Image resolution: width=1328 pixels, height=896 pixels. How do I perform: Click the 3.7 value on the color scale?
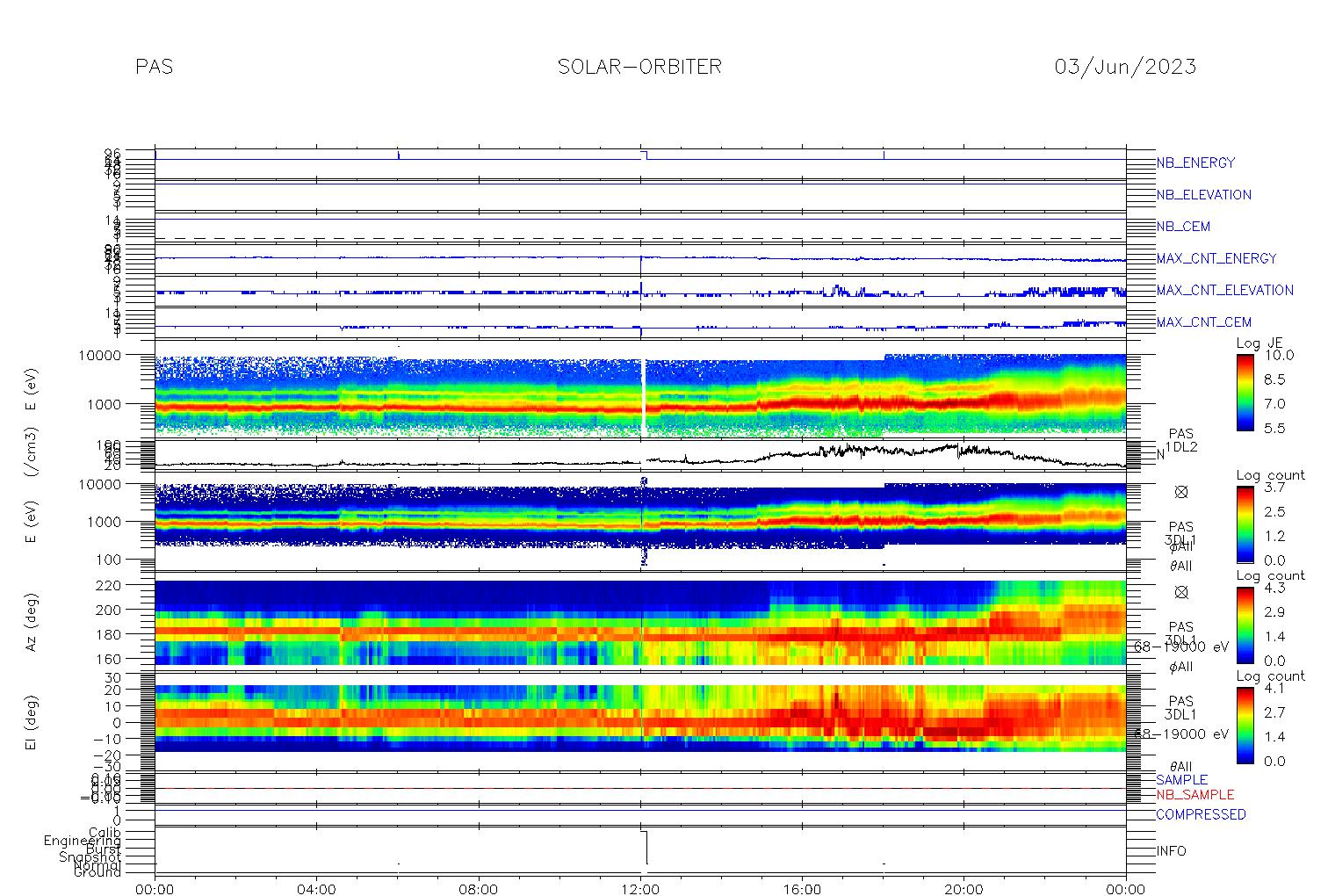[1274, 488]
